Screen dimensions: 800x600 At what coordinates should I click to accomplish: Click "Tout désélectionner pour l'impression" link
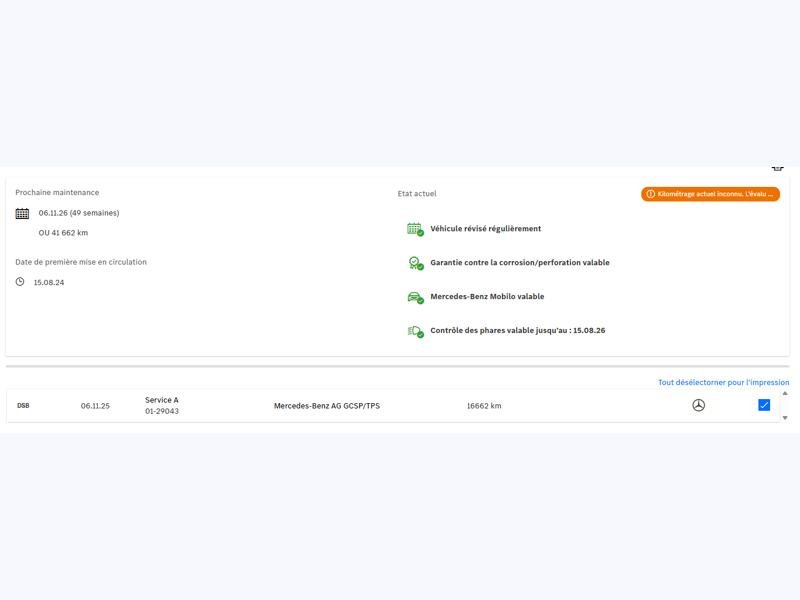pos(723,382)
